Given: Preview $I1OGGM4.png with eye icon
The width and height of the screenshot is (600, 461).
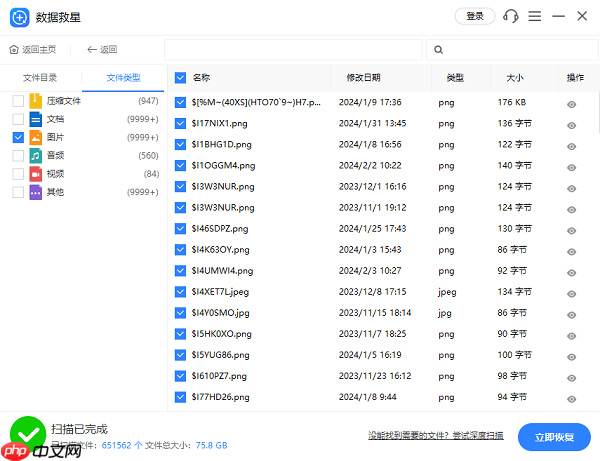Looking at the screenshot, I should 572,168.
